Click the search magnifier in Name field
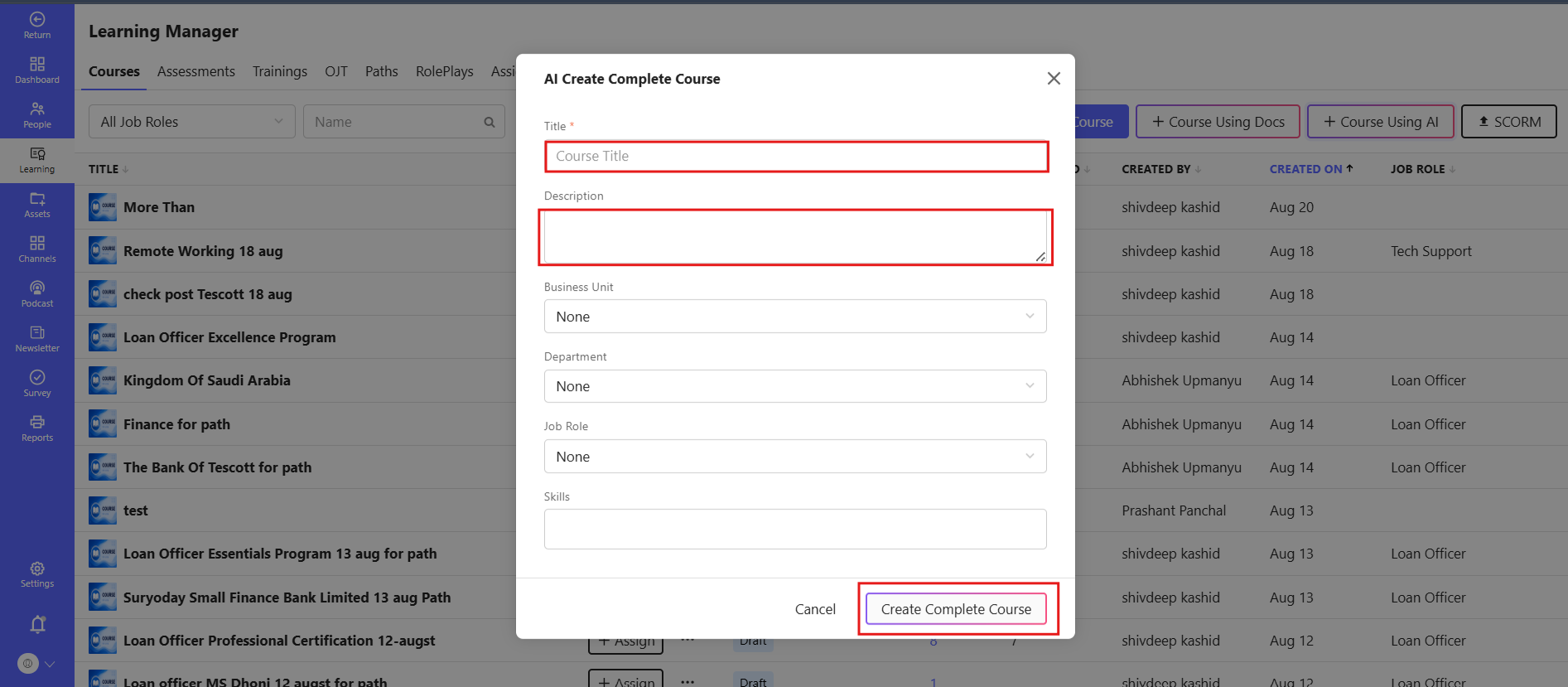The width and height of the screenshot is (1568, 687). tap(490, 122)
